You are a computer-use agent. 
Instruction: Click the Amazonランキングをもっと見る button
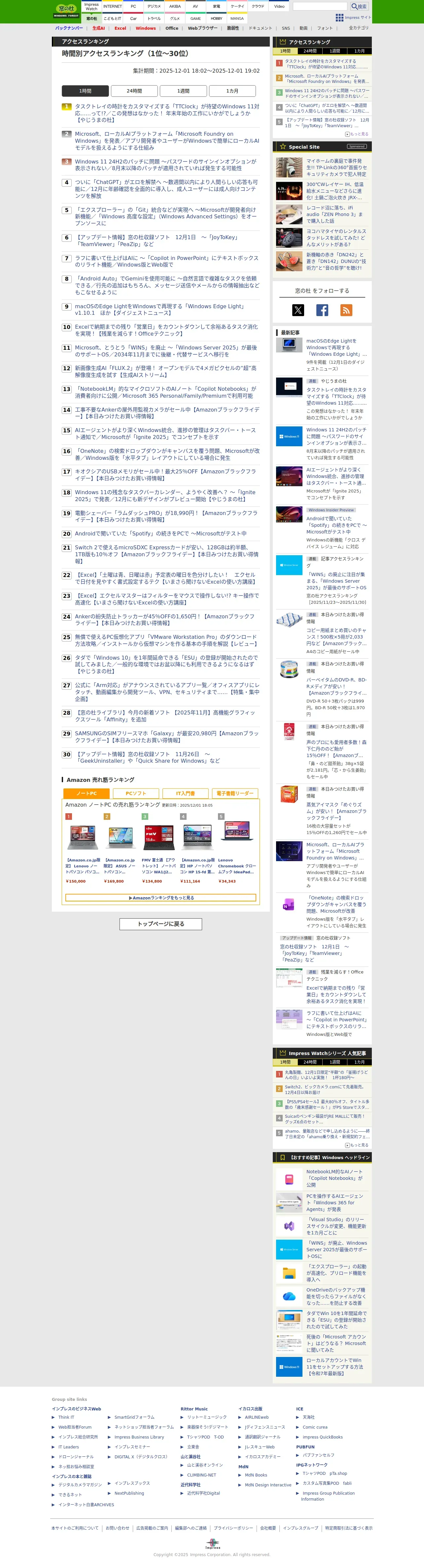[160, 898]
